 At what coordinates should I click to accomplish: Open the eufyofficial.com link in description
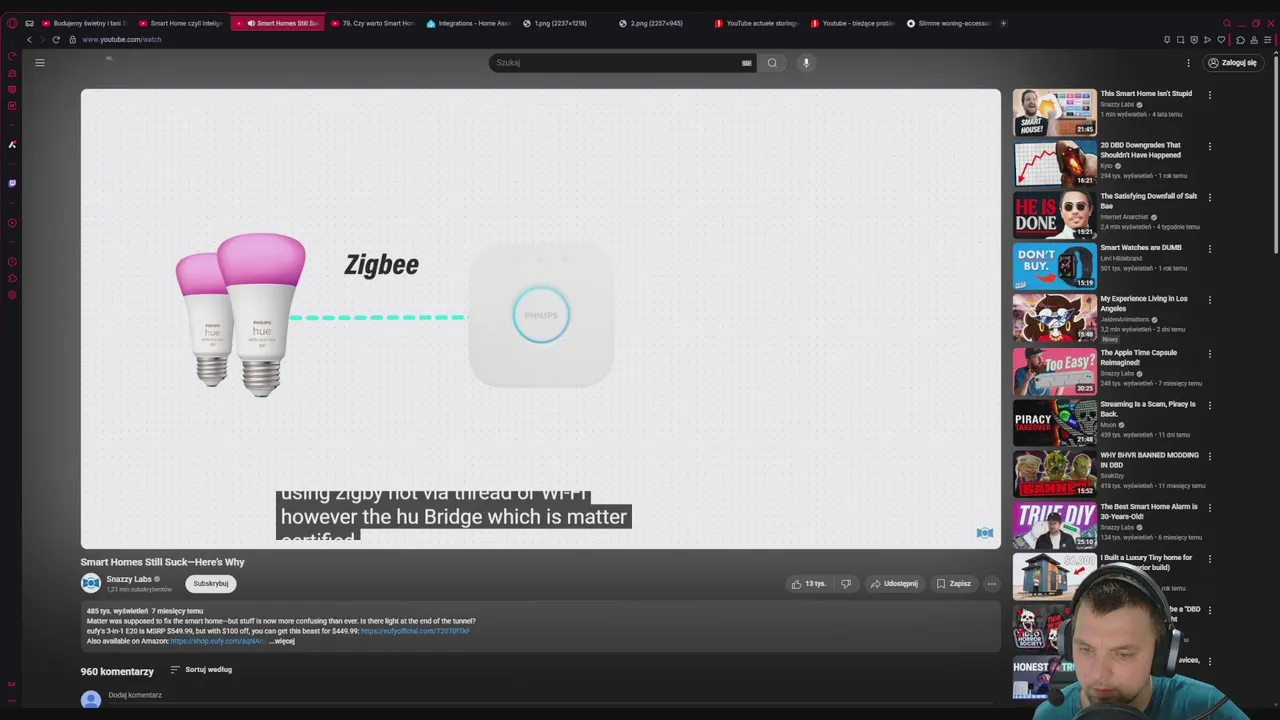tap(415, 631)
